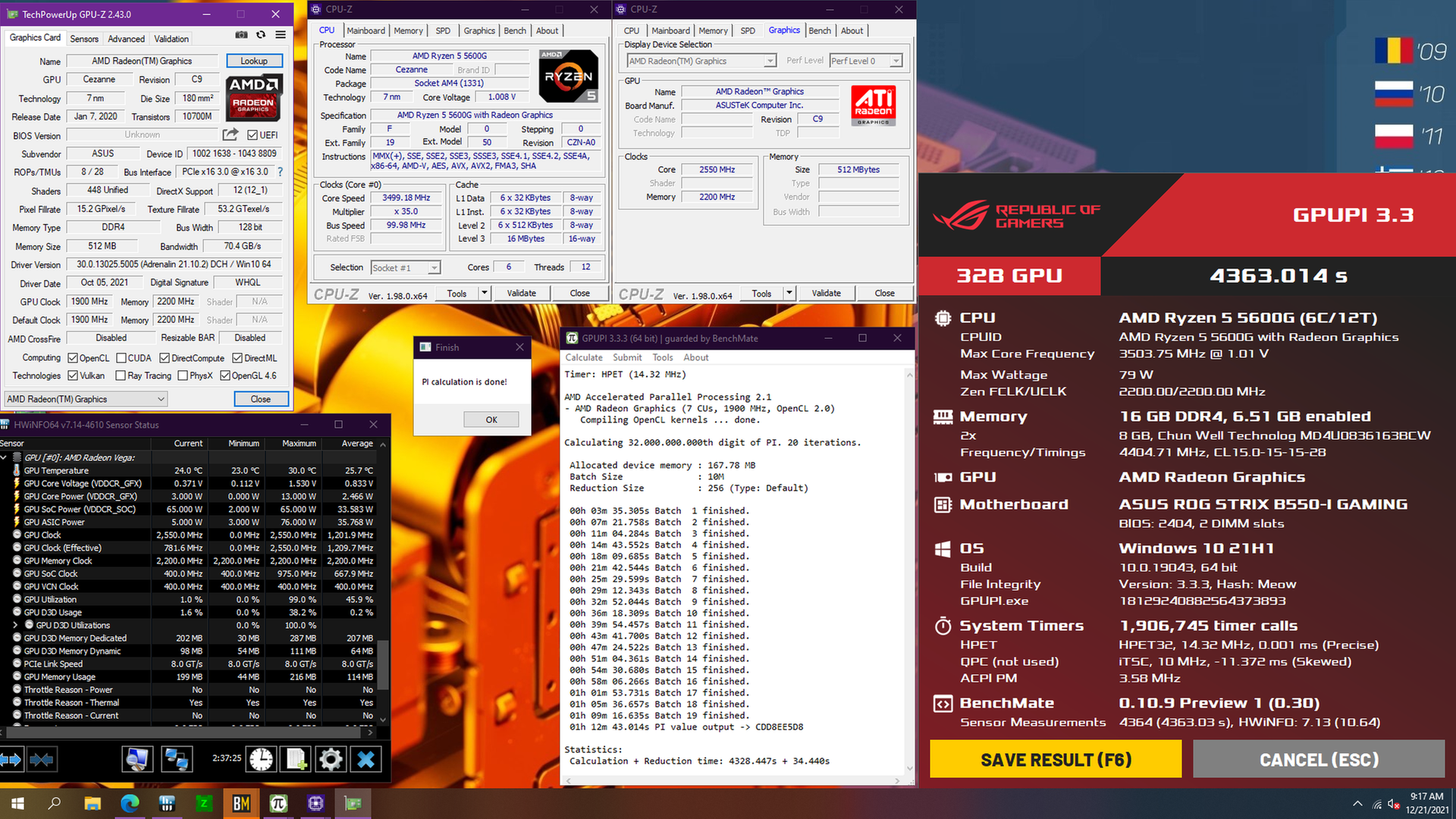Click Validate in CPU-Z CPU window
1456x819 pixels.
click(521, 293)
